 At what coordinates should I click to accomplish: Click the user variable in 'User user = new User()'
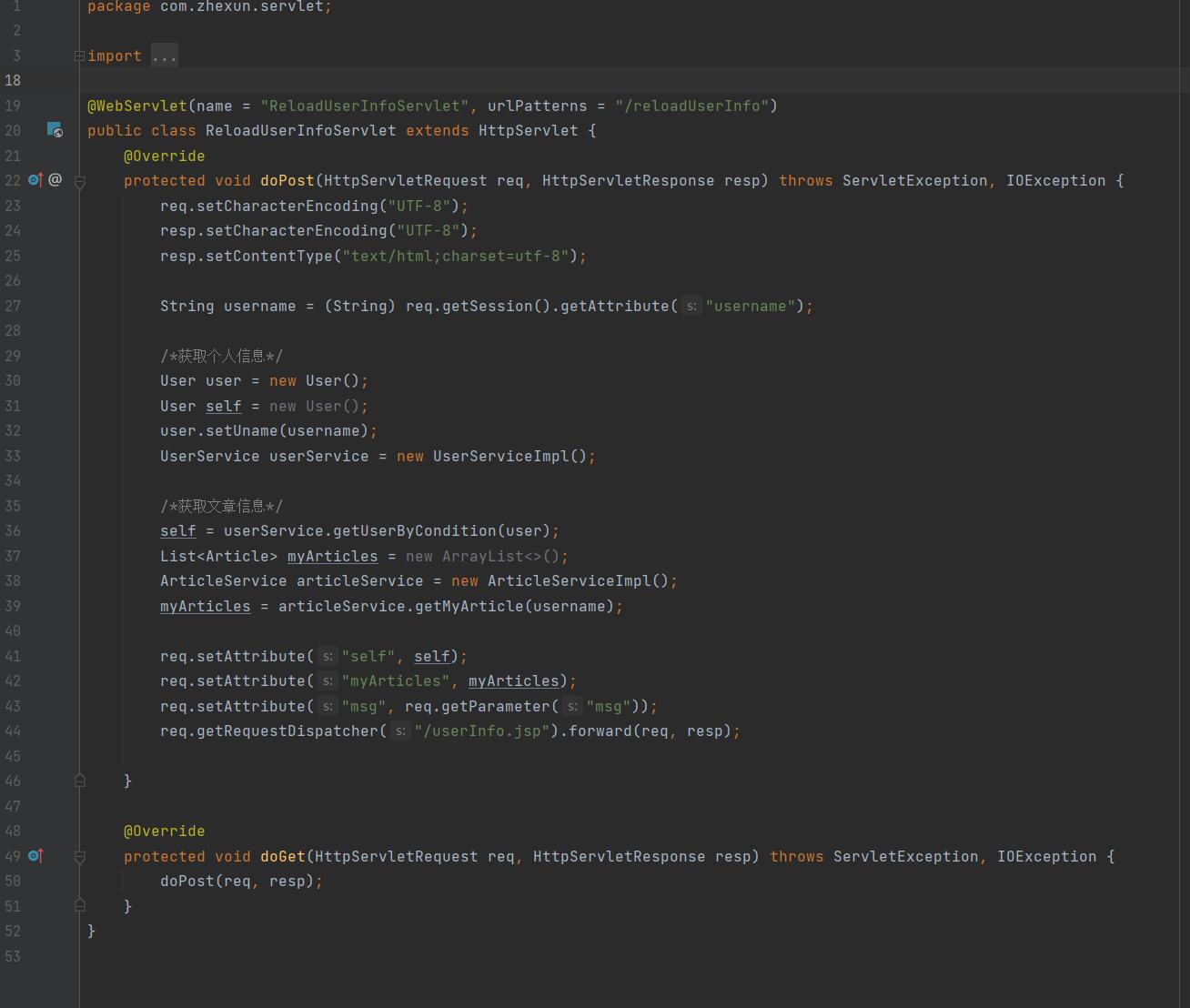coord(224,380)
